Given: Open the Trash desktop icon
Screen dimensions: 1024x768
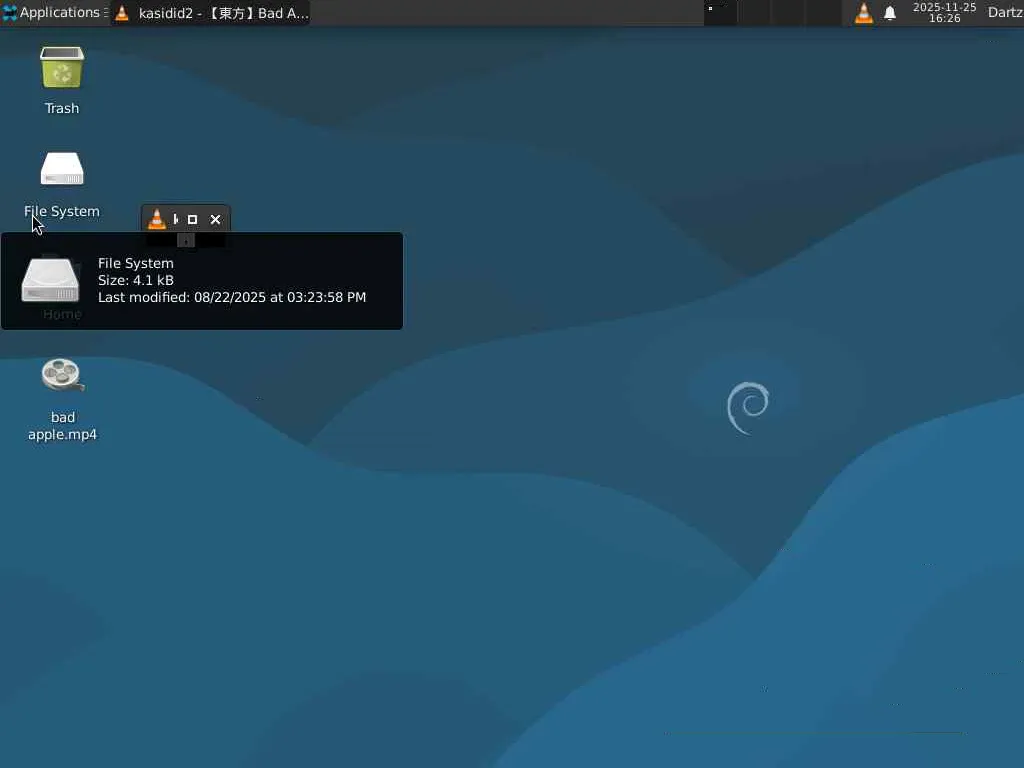Looking at the screenshot, I should coord(62,80).
